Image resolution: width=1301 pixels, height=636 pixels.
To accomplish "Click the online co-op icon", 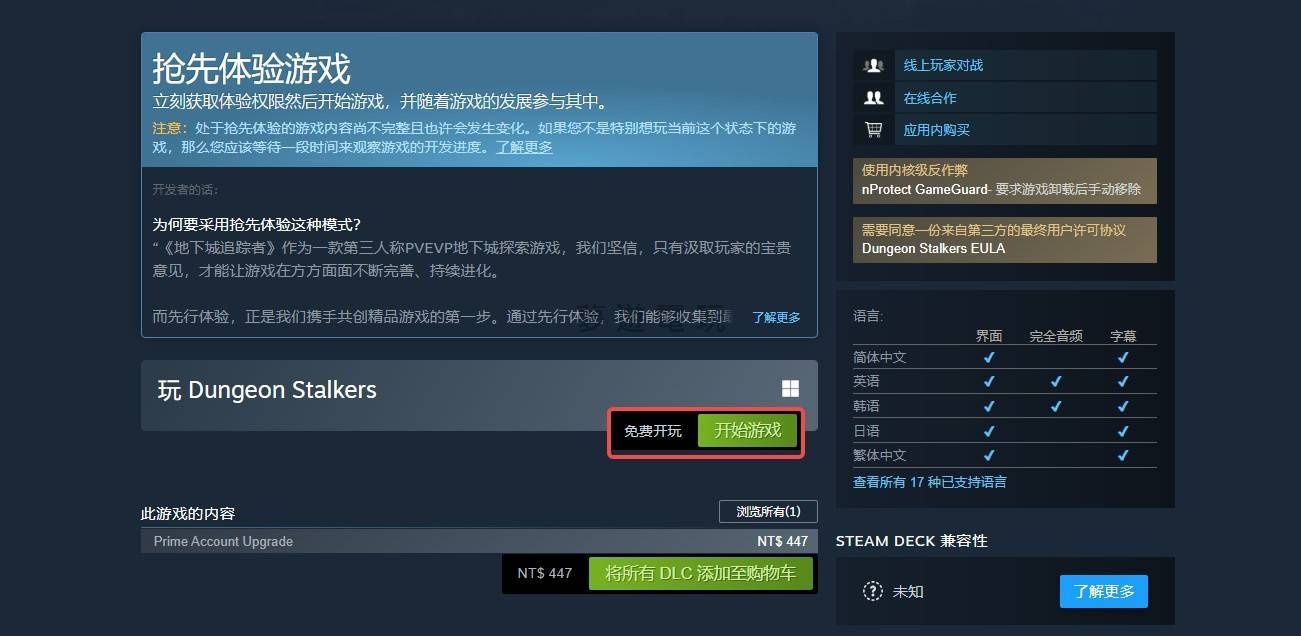I will pyautogui.click(x=874, y=98).
